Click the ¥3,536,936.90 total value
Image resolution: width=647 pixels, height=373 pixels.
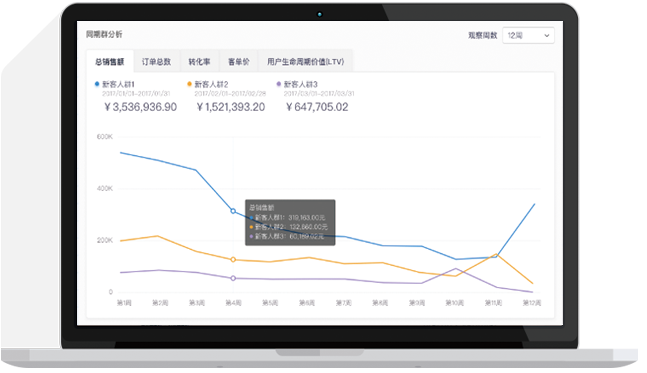pos(140,107)
